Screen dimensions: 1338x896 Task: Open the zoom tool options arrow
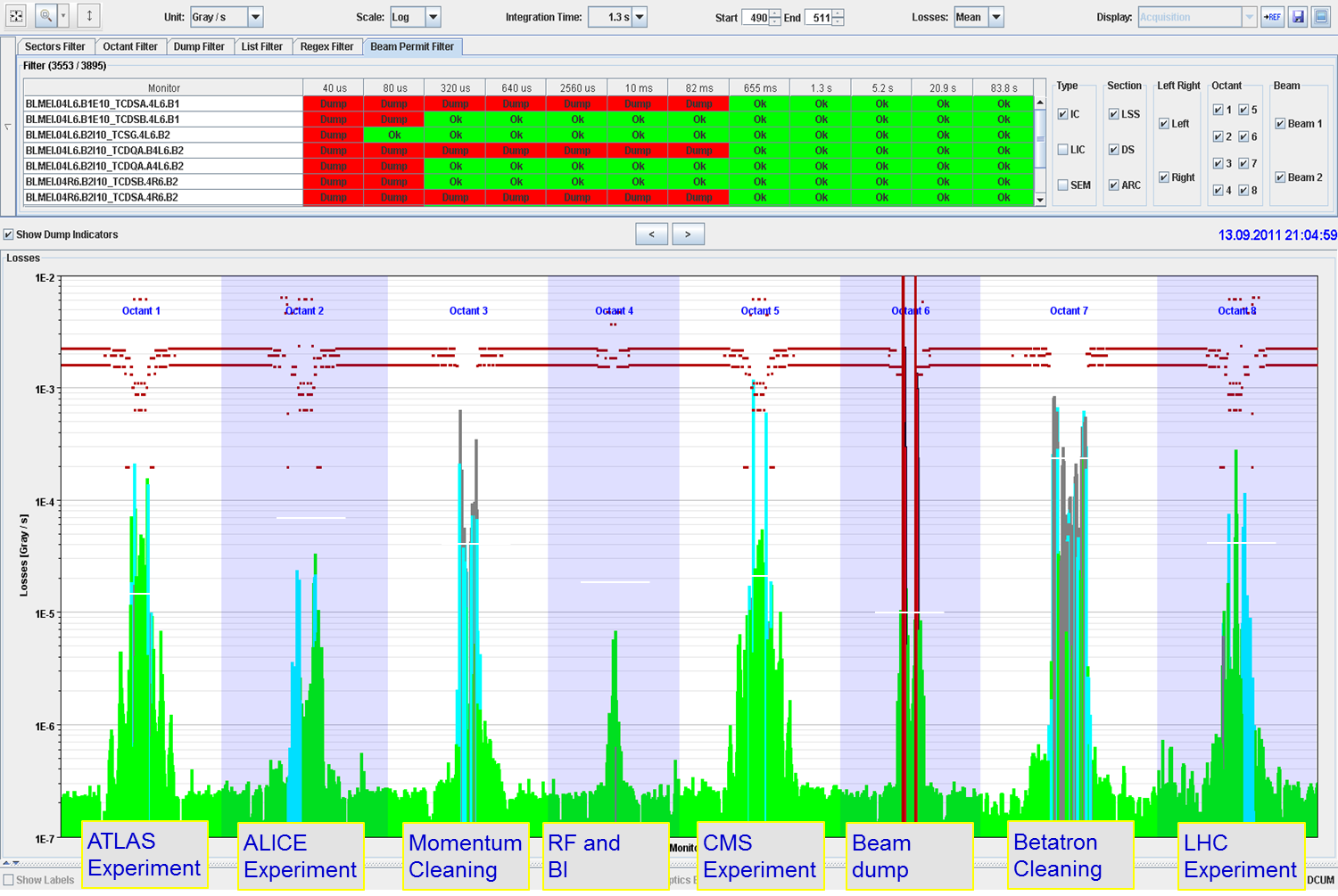click(62, 16)
